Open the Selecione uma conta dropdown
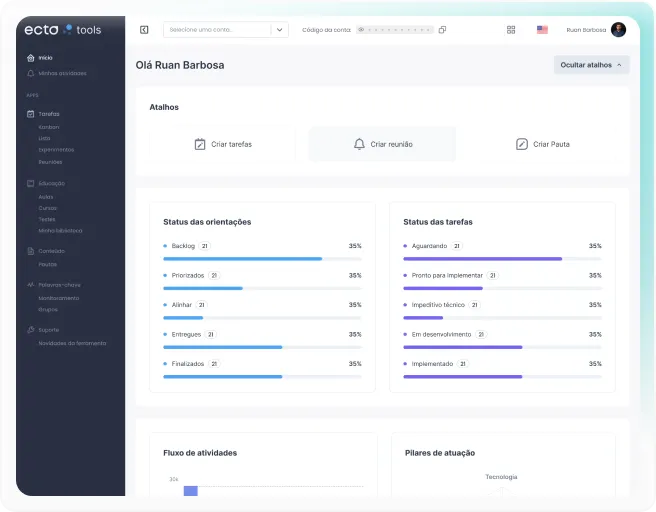The image size is (656, 512). click(226, 30)
